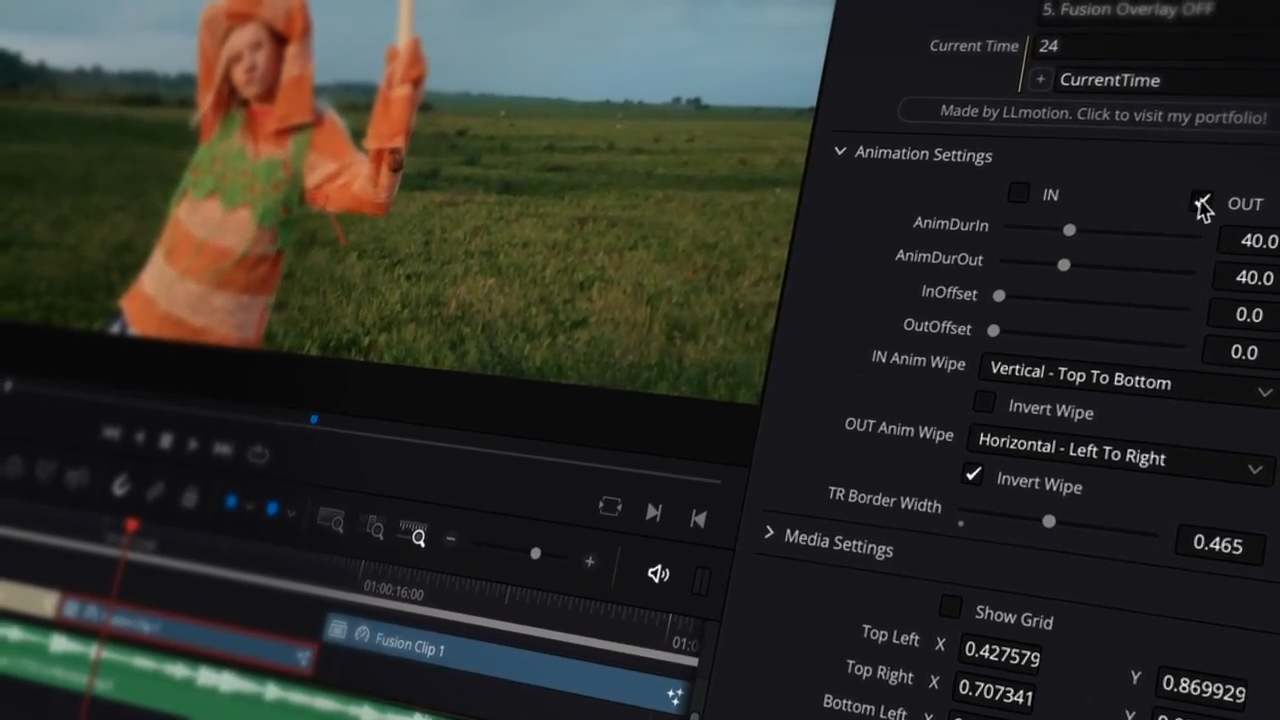Click the go-to-first-frame transport button

click(111, 434)
